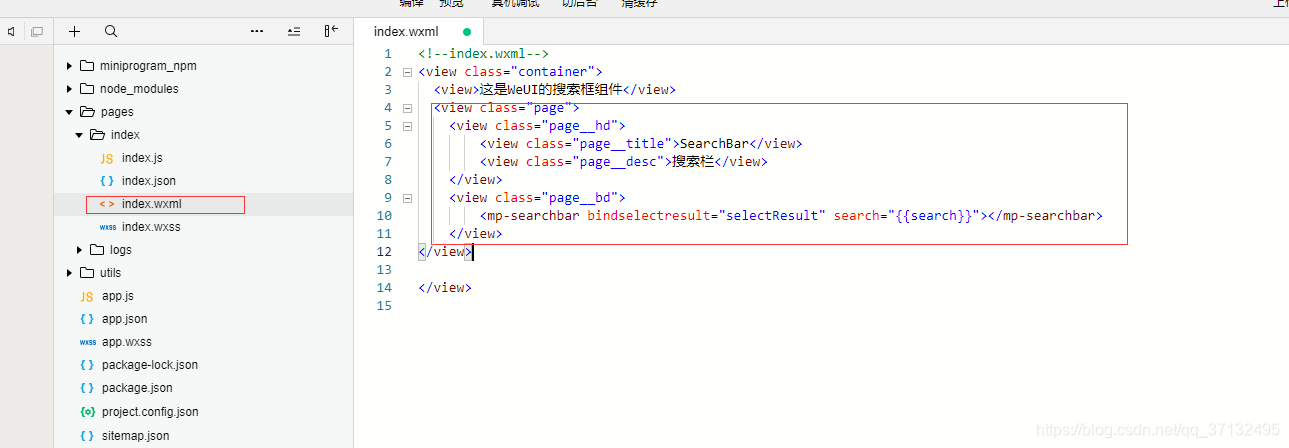Image resolution: width=1289 pixels, height=448 pixels.
Task: Mute simulator sound with speaker icon
Action: click(x=11, y=32)
